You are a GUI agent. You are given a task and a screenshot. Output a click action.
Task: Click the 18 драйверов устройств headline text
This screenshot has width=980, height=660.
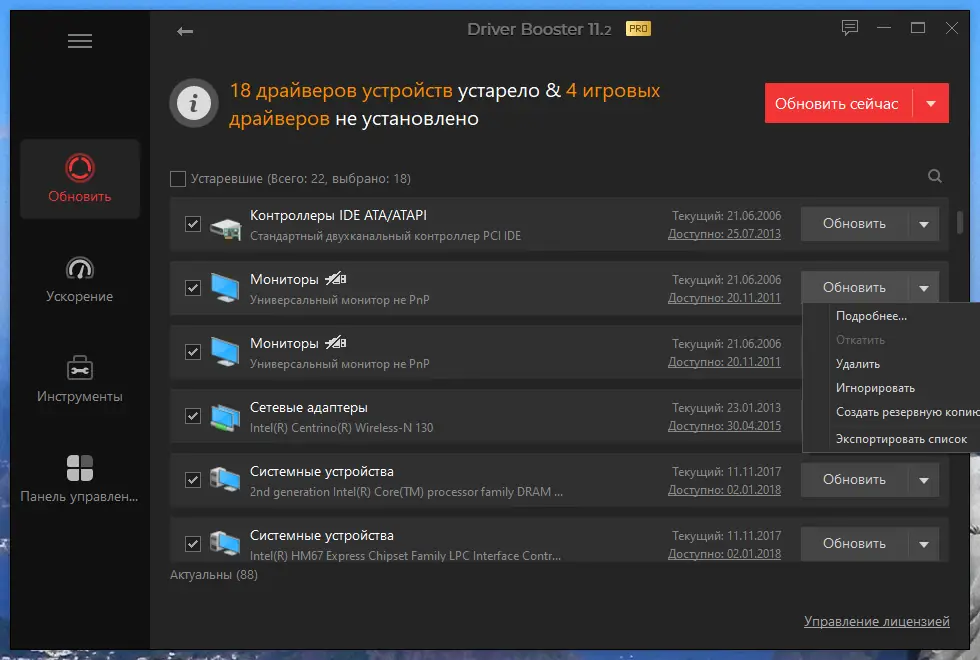point(341,91)
